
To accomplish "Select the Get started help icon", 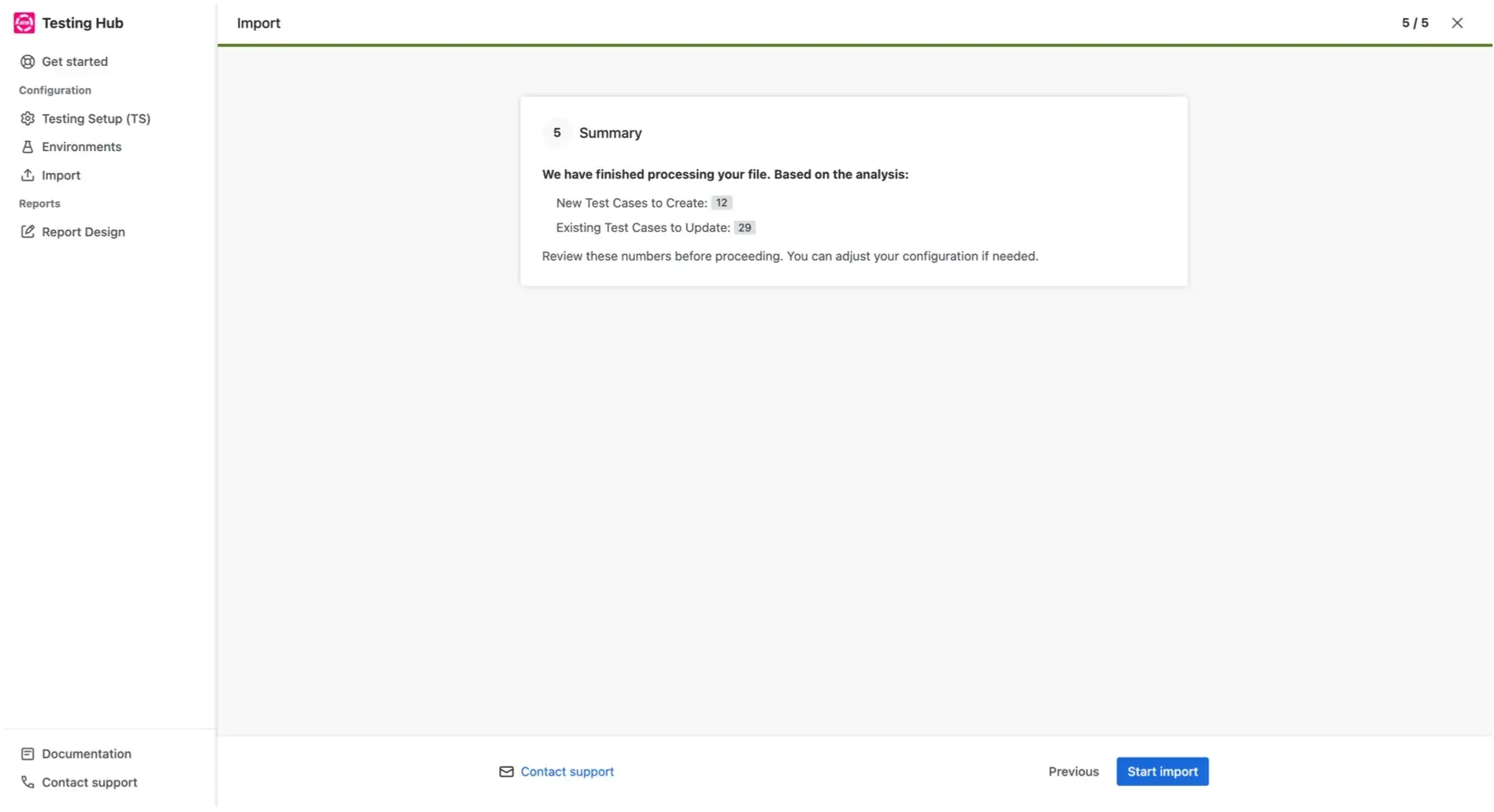I will click(x=28, y=61).
